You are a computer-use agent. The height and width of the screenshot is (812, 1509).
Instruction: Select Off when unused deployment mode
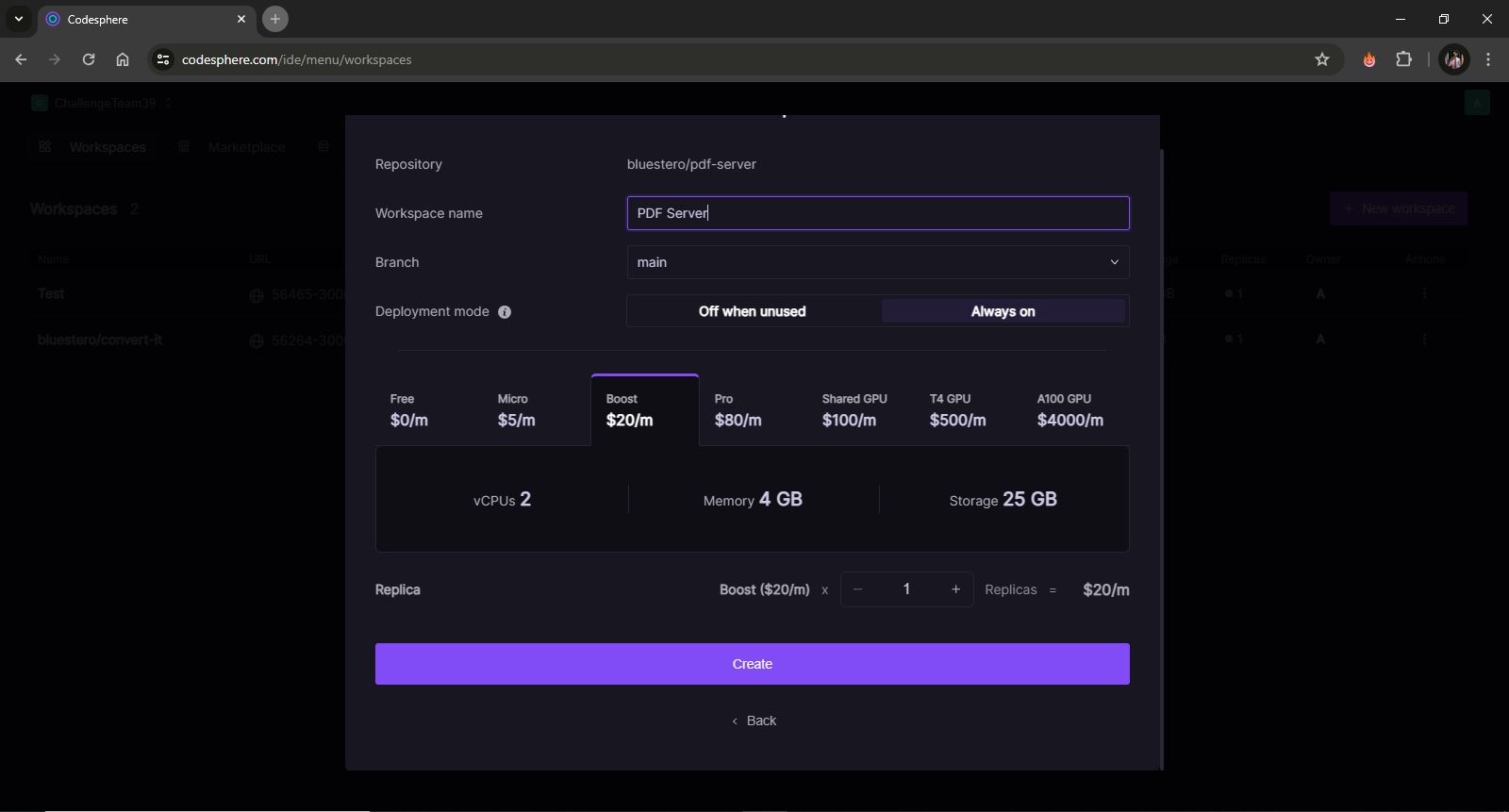pyautogui.click(x=753, y=311)
